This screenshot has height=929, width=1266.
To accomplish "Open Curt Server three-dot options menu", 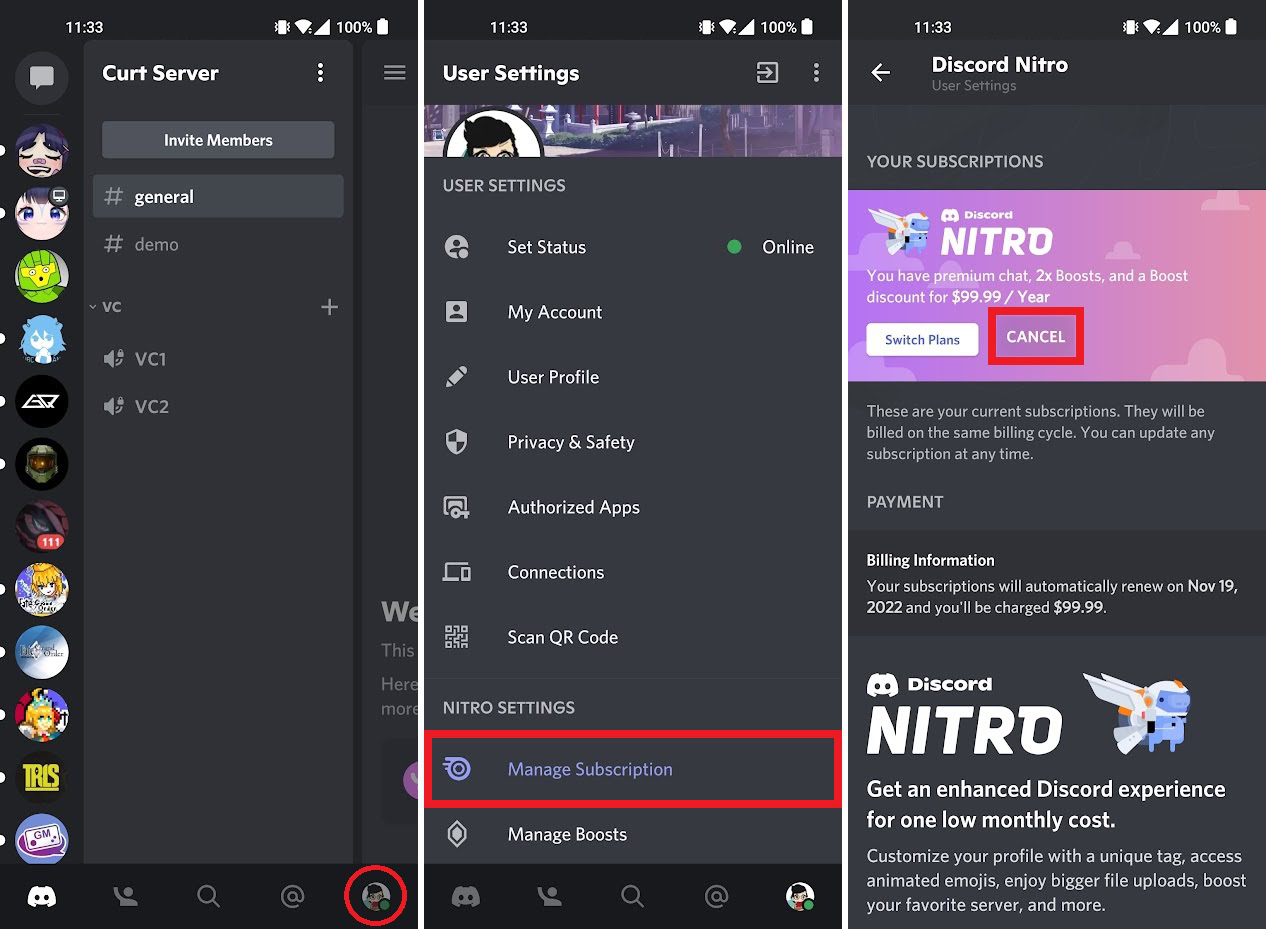I will tap(320, 72).
